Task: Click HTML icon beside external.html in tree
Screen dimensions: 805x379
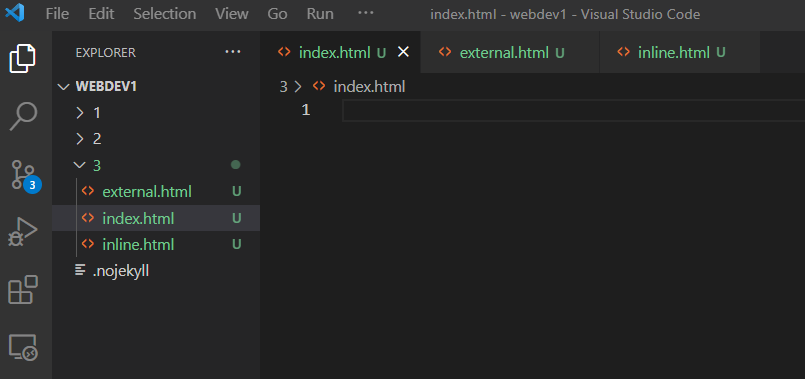Action: [88, 192]
